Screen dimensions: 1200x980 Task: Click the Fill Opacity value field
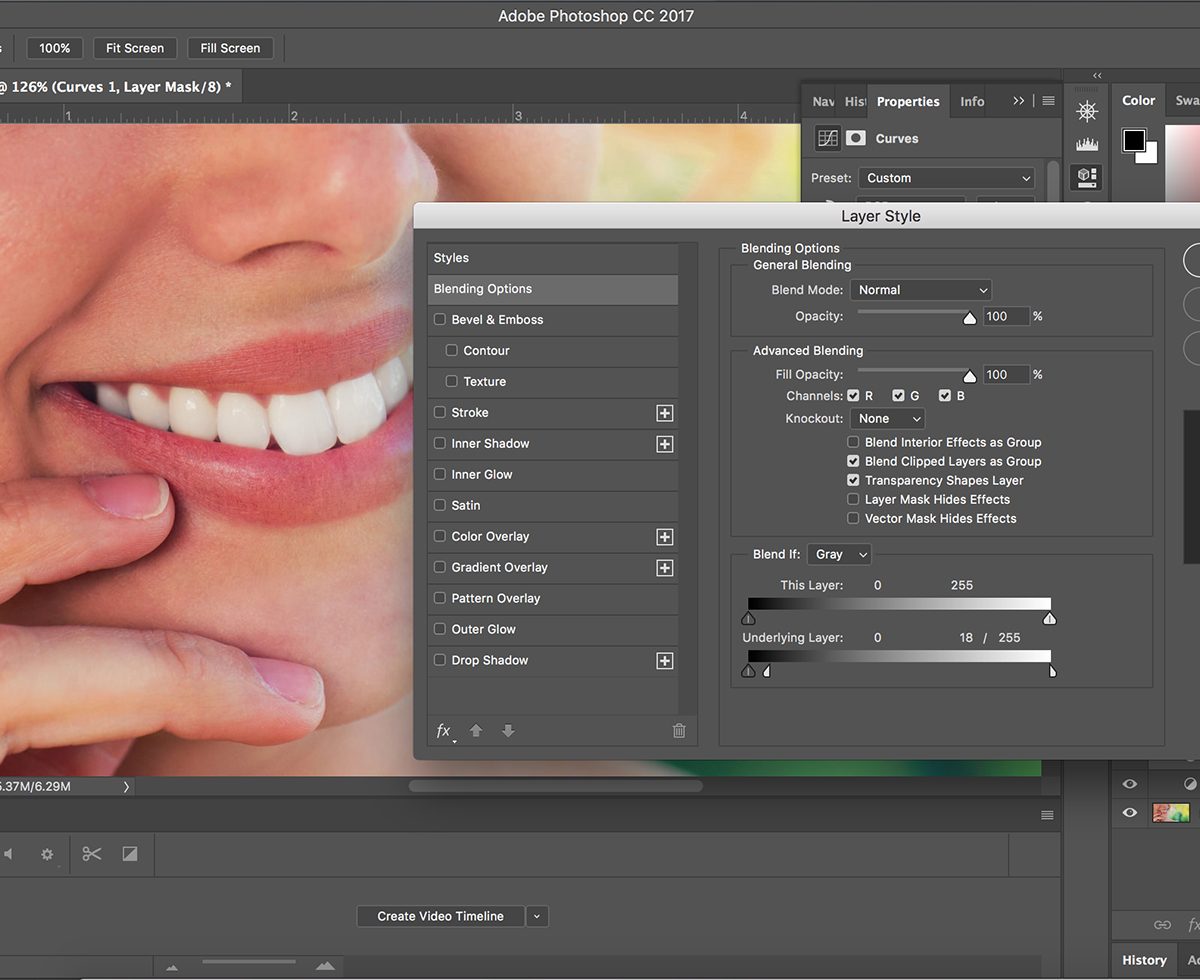point(1005,374)
